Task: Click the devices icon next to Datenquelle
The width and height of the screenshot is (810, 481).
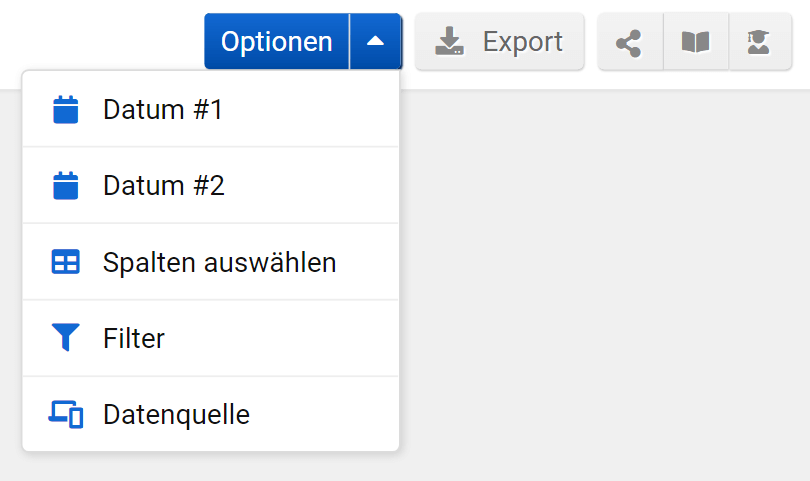Action: pyautogui.click(x=65, y=414)
